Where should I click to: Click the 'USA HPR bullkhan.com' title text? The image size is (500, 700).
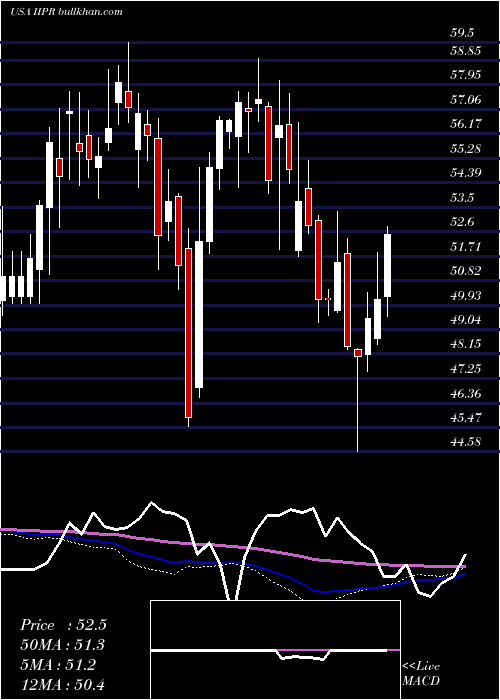click(66, 11)
